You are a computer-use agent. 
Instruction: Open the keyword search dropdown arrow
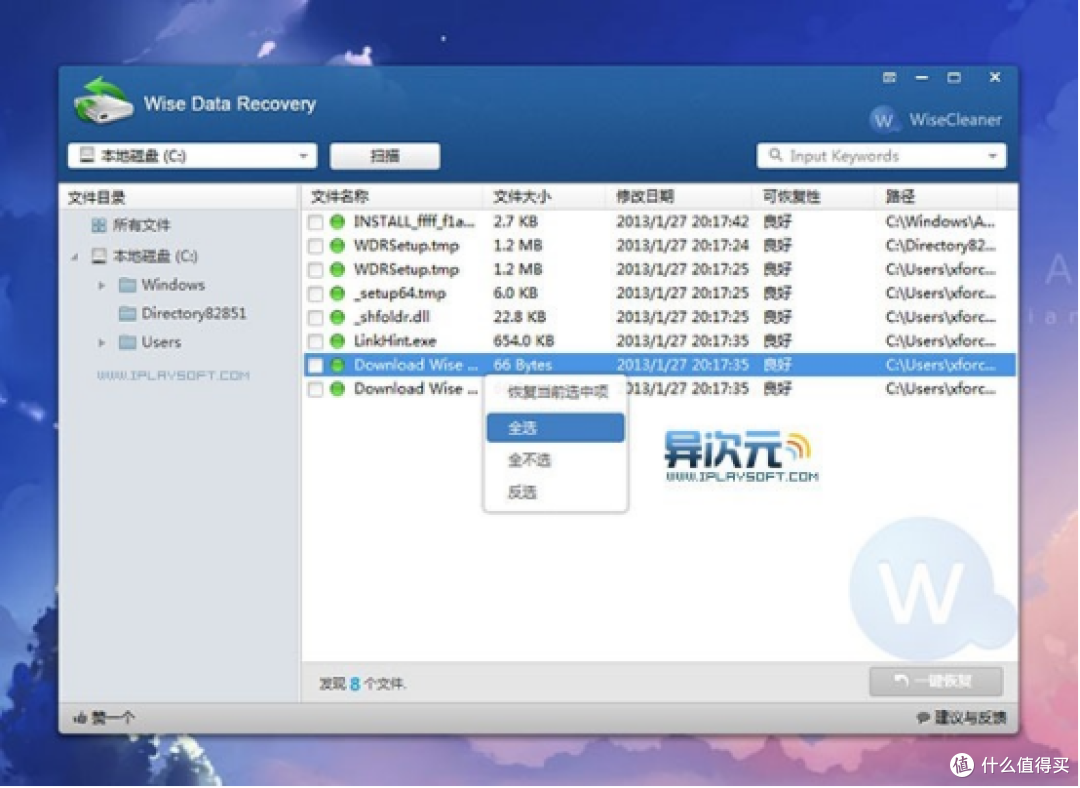point(993,156)
